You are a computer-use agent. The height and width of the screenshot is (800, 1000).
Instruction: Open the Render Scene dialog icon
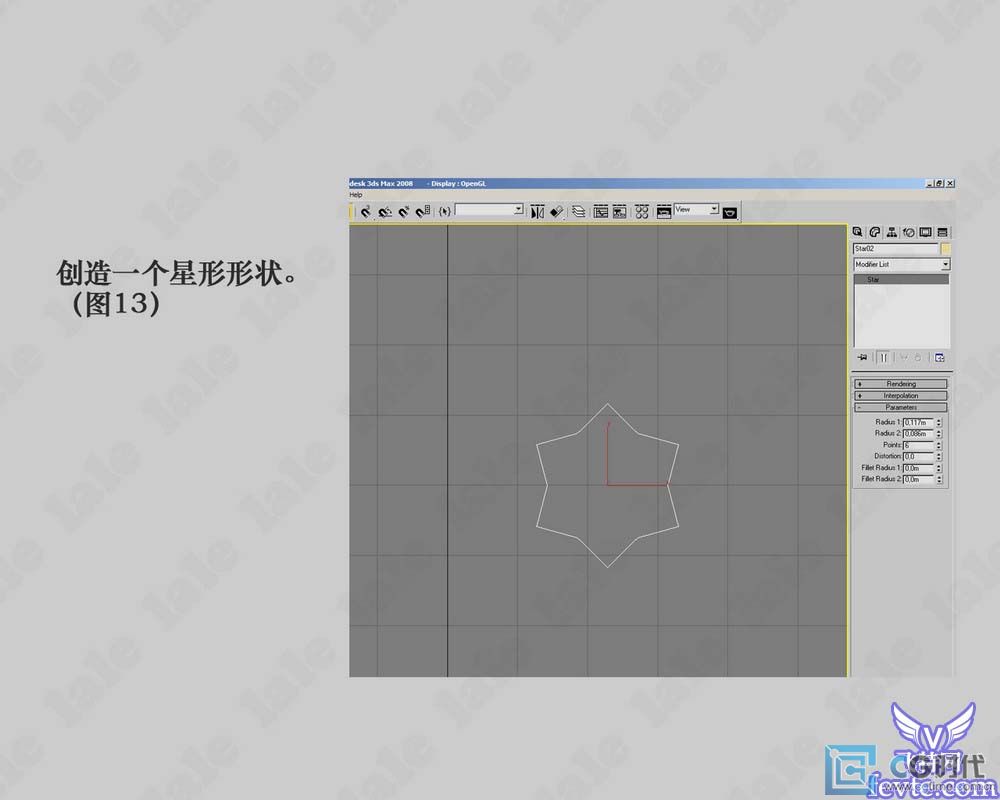point(664,212)
